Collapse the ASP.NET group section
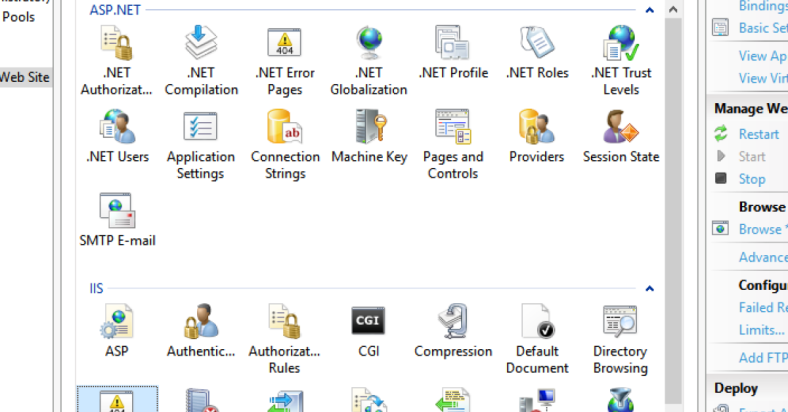 click(x=649, y=10)
